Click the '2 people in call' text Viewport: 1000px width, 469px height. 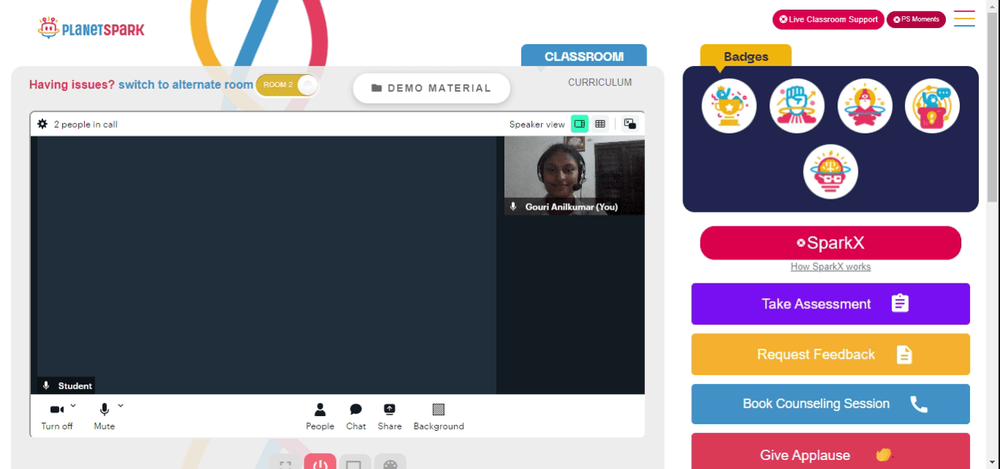(x=85, y=124)
